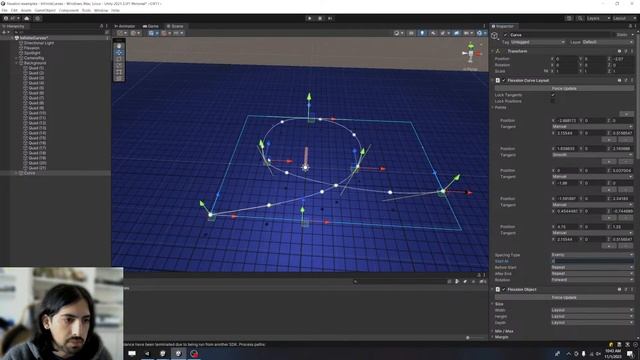
Task: Click the Windows taskbar clock
Action: [612, 353]
